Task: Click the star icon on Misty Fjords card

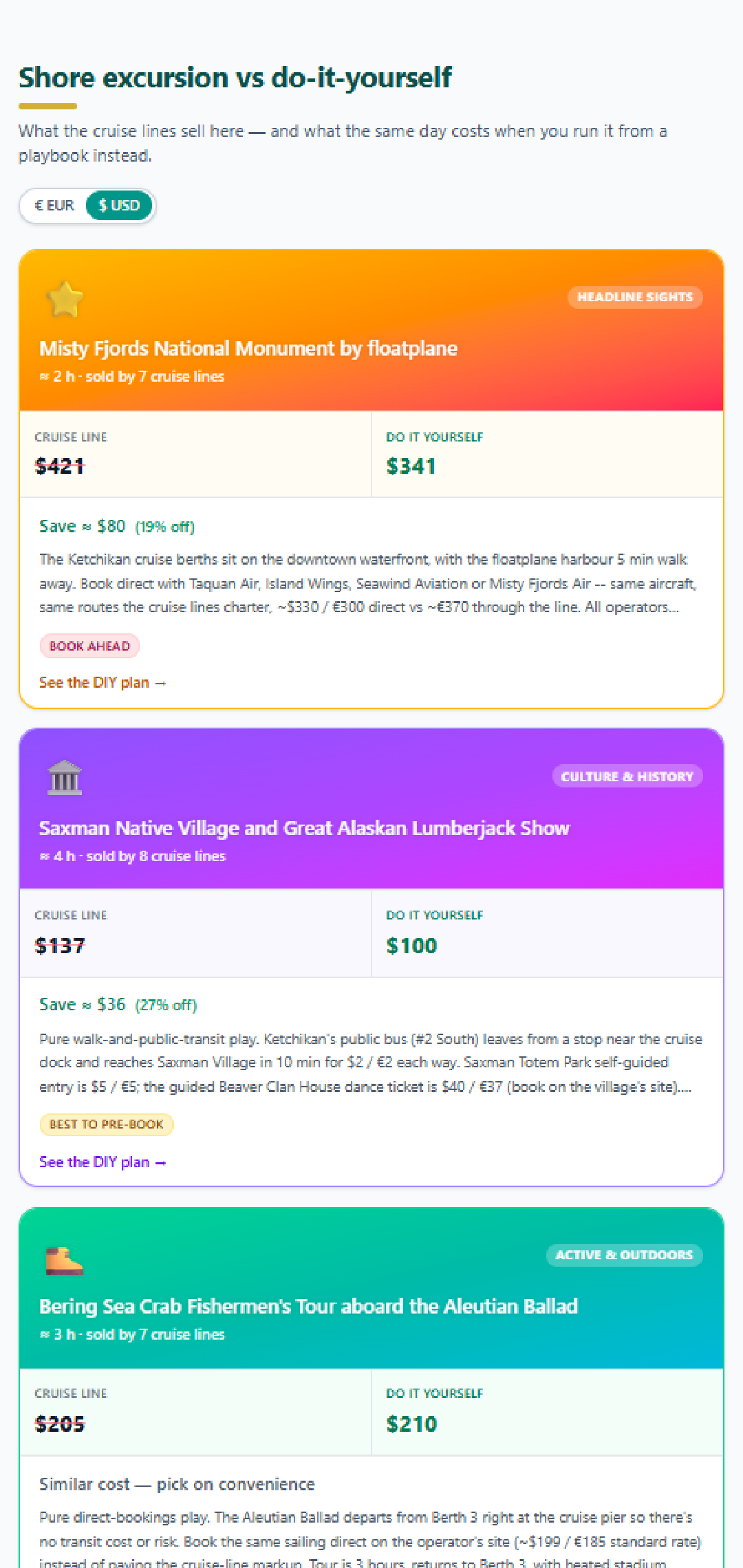Action: click(x=65, y=299)
